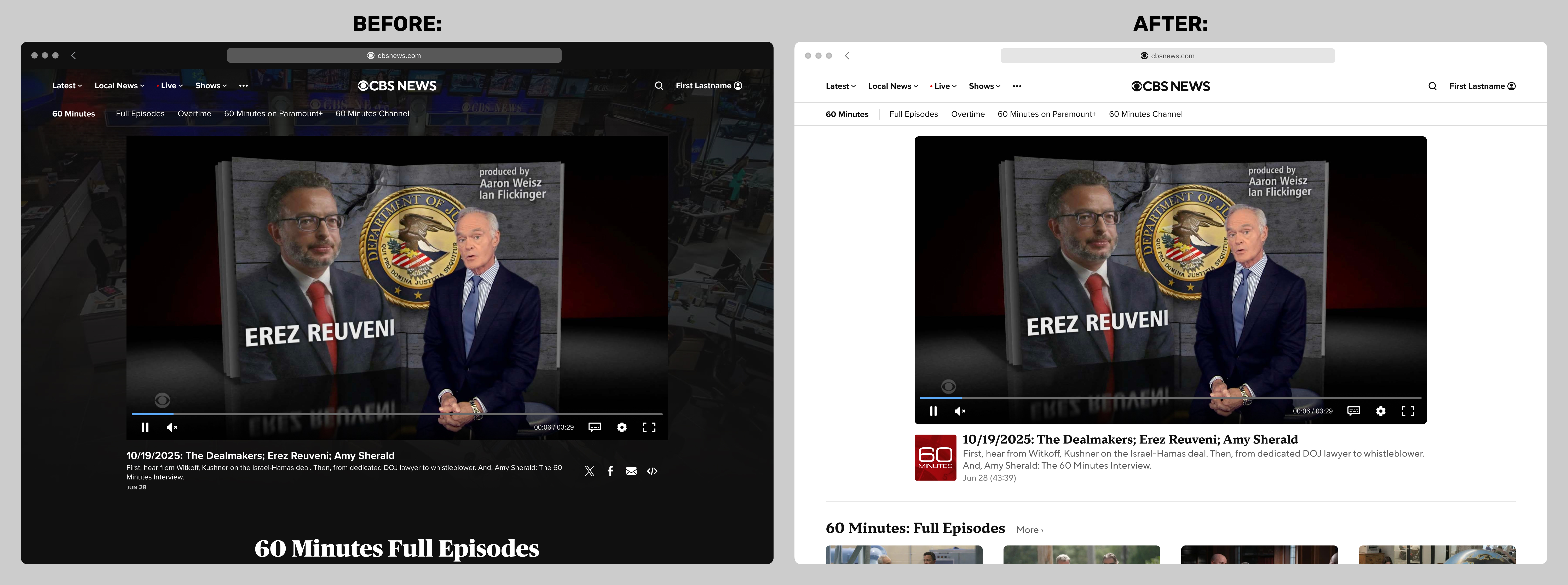Image resolution: width=1568 pixels, height=585 pixels.
Task: Open the video player settings gear
Action: click(621, 428)
